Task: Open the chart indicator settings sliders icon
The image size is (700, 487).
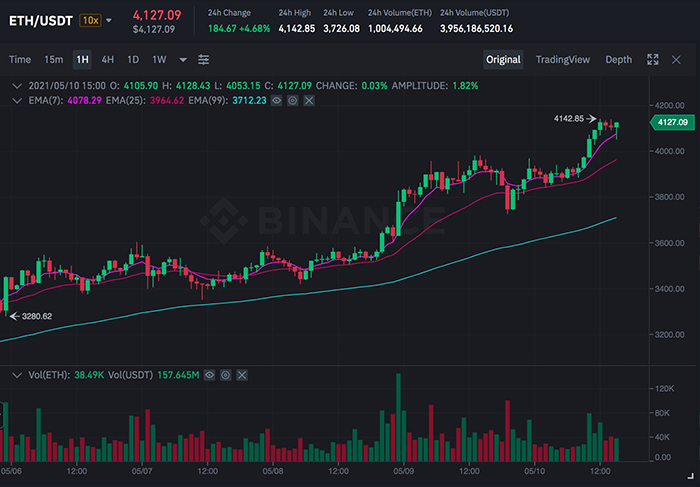Action: pyautogui.click(x=204, y=59)
